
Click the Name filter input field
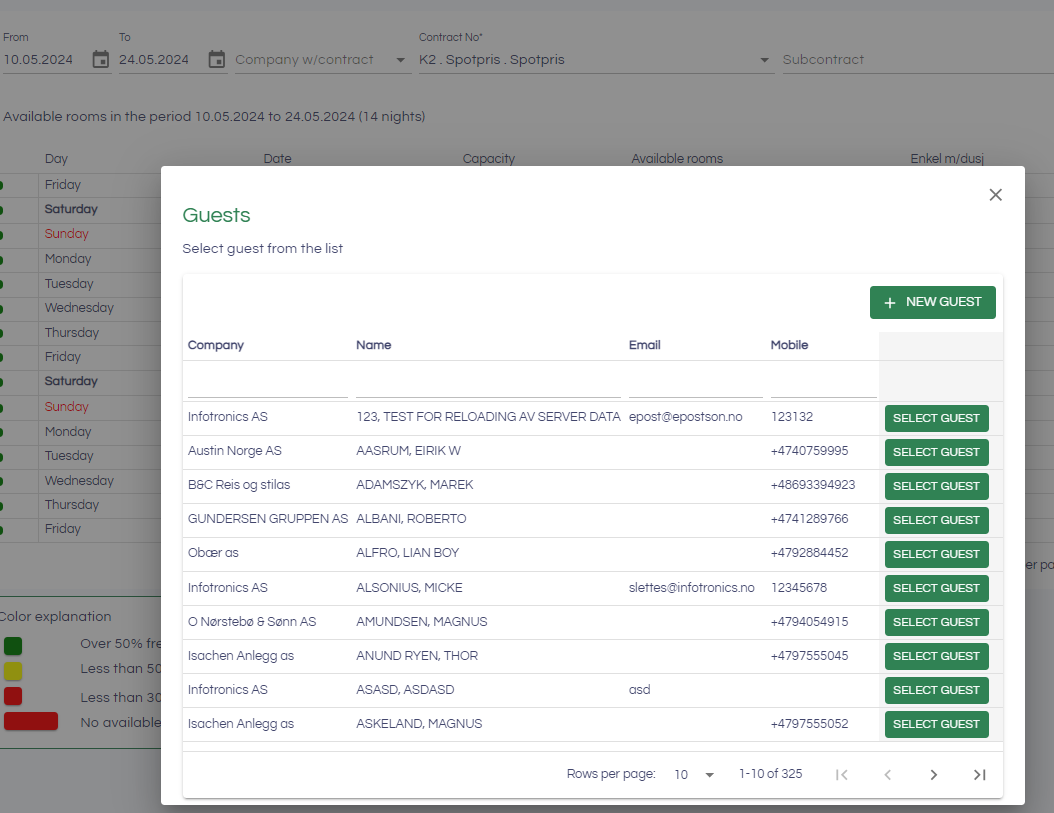(488, 385)
